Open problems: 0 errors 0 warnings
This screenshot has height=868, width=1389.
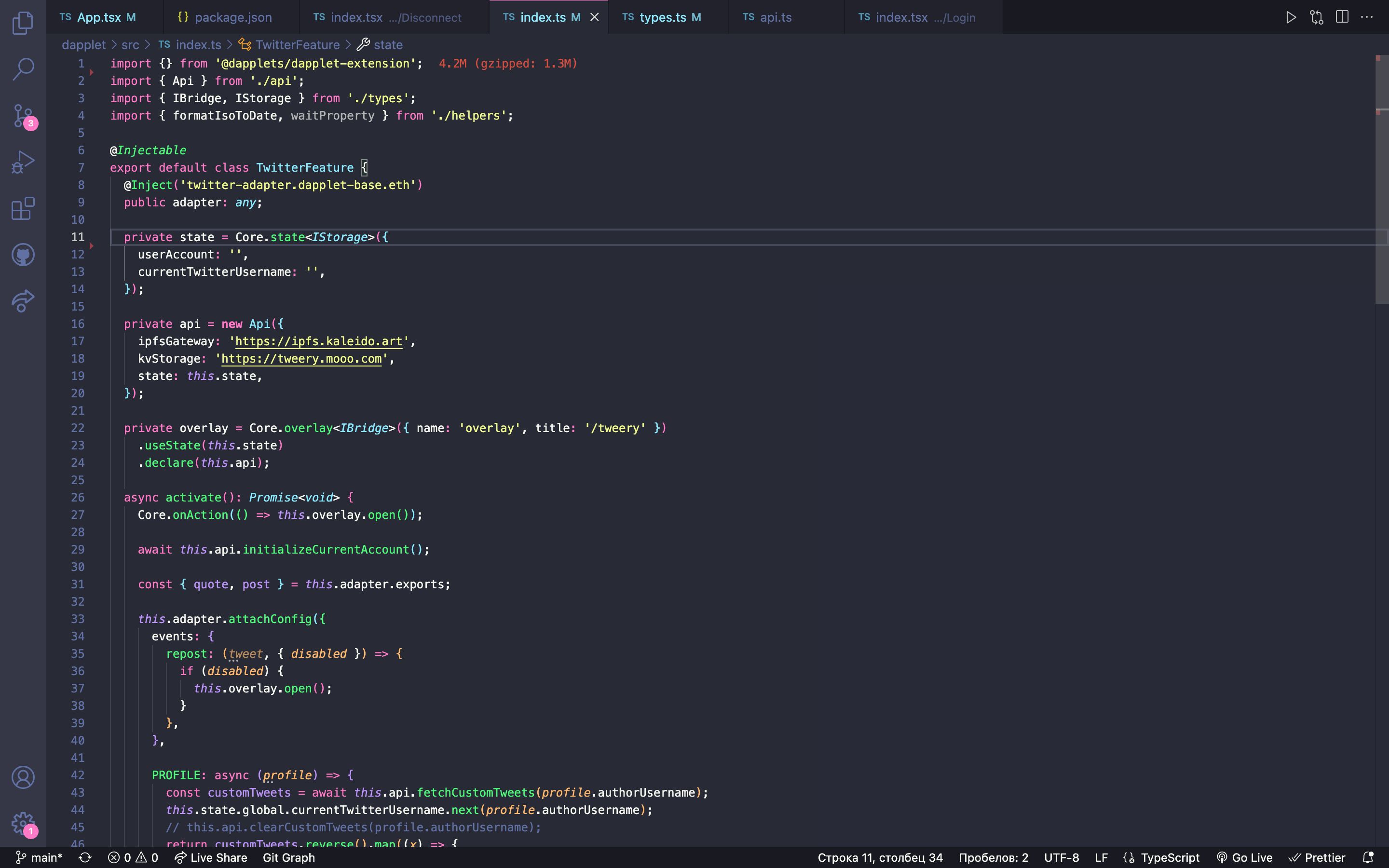pos(133,858)
